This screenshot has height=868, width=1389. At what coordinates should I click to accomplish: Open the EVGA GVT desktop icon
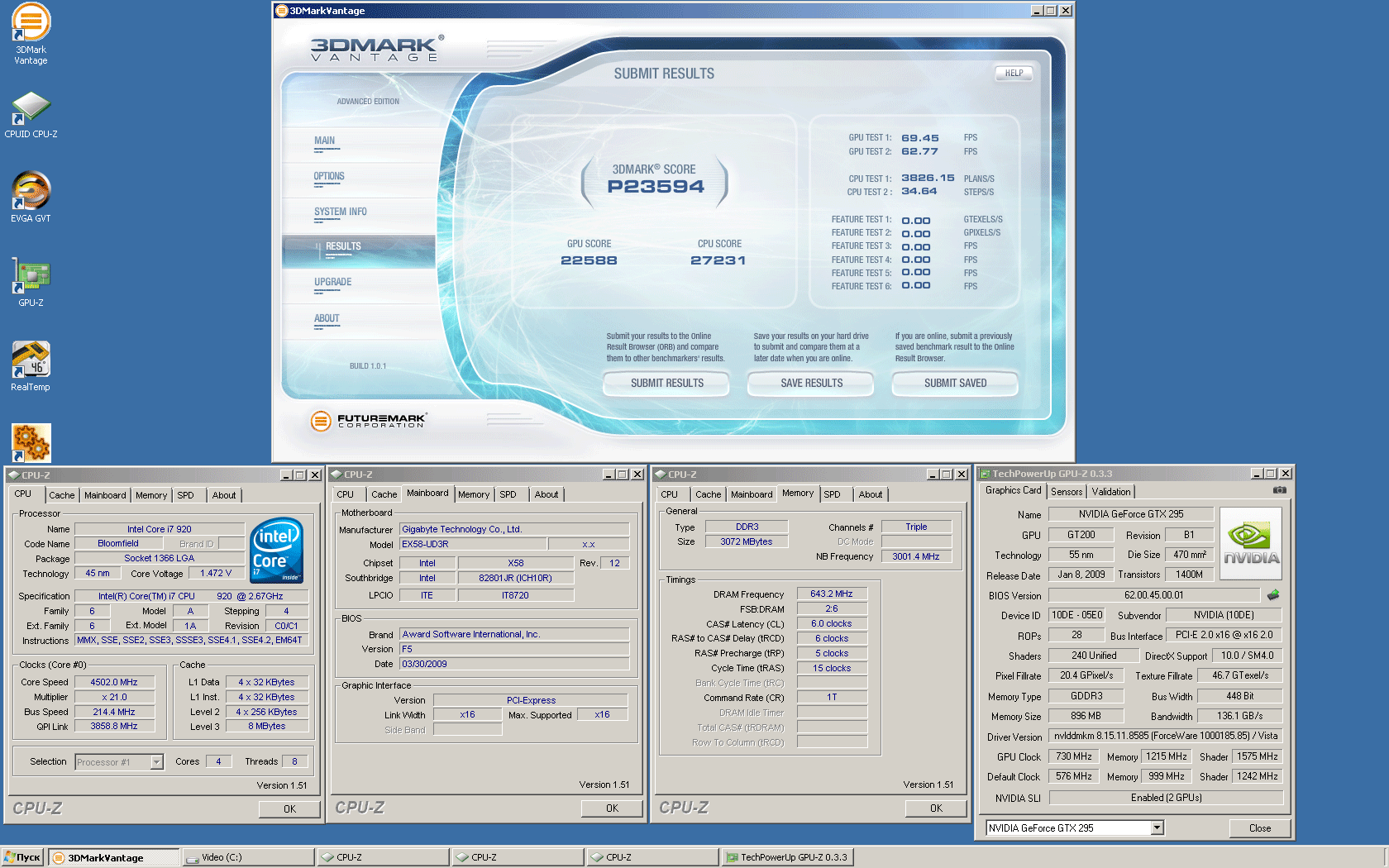pyautogui.click(x=31, y=197)
